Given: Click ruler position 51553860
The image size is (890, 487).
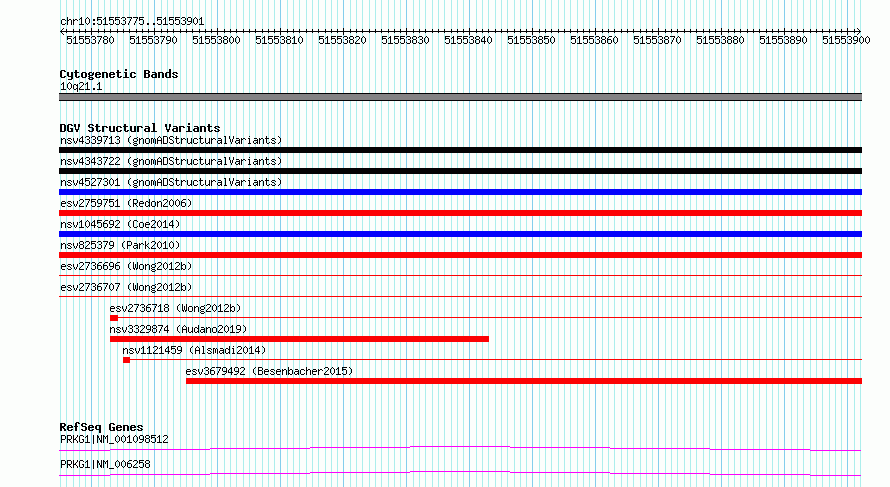Looking at the screenshot, I should [594, 40].
